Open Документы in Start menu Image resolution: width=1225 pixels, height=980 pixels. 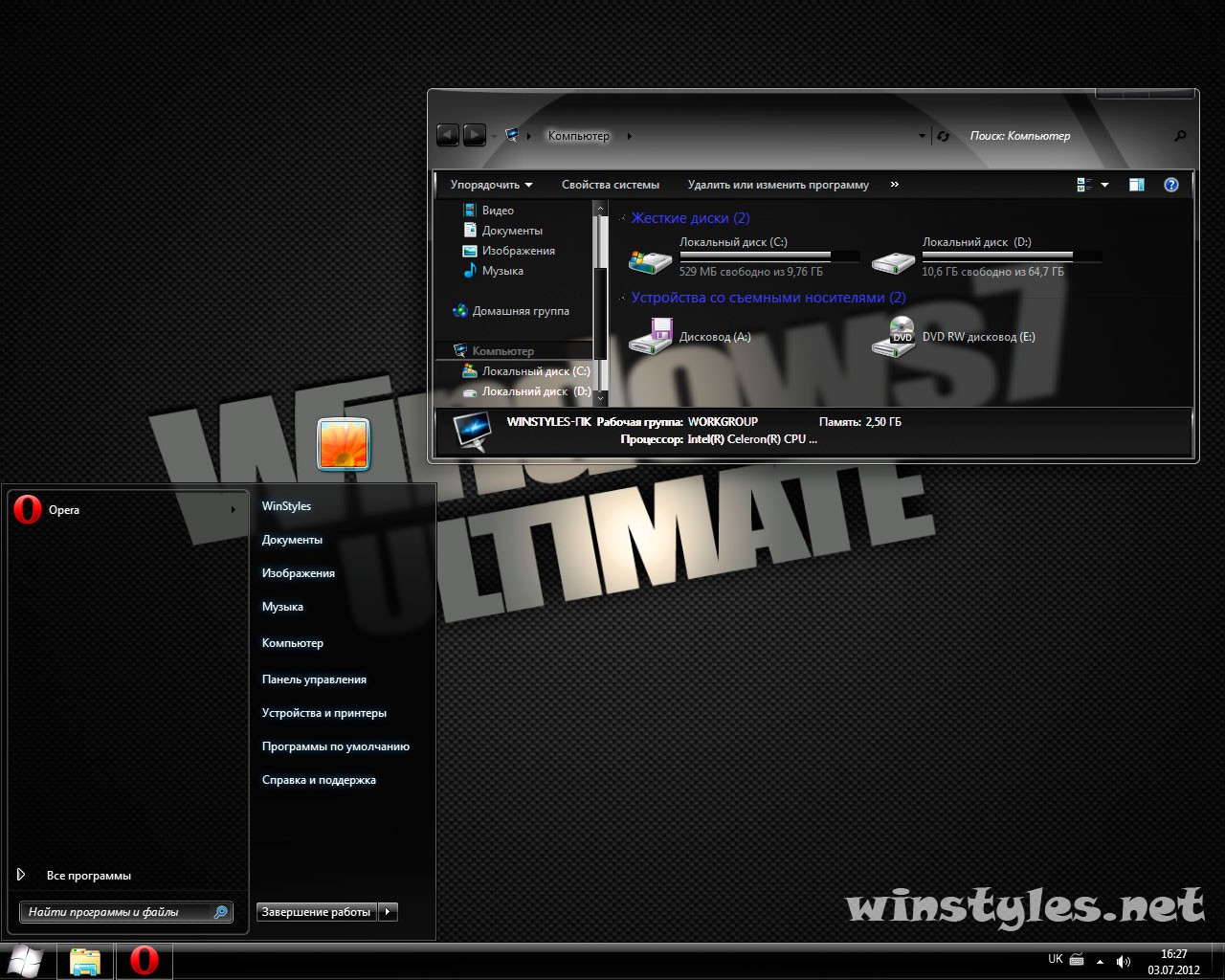[292, 540]
